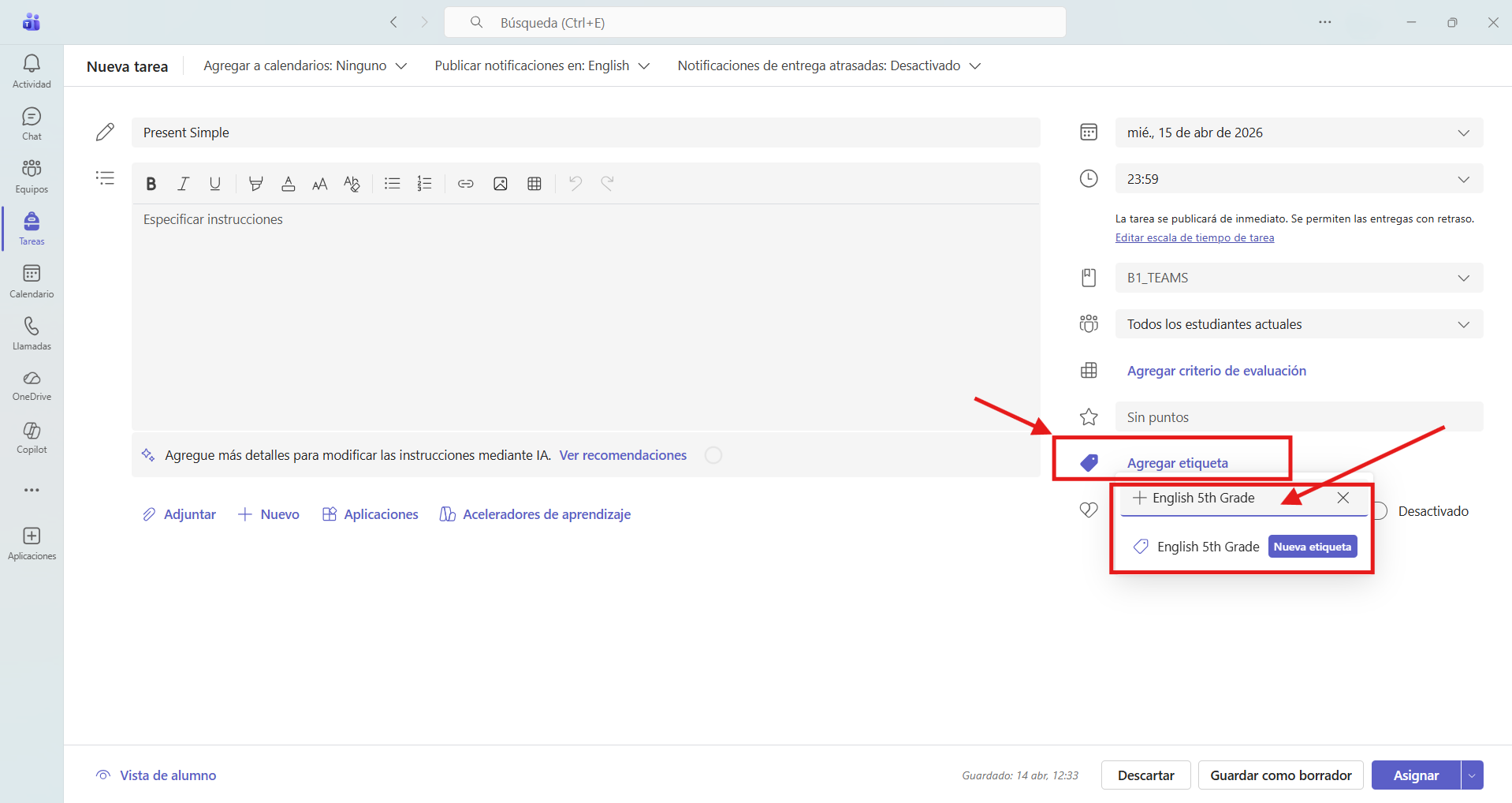Click the Descartar button

[x=1146, y=775]
